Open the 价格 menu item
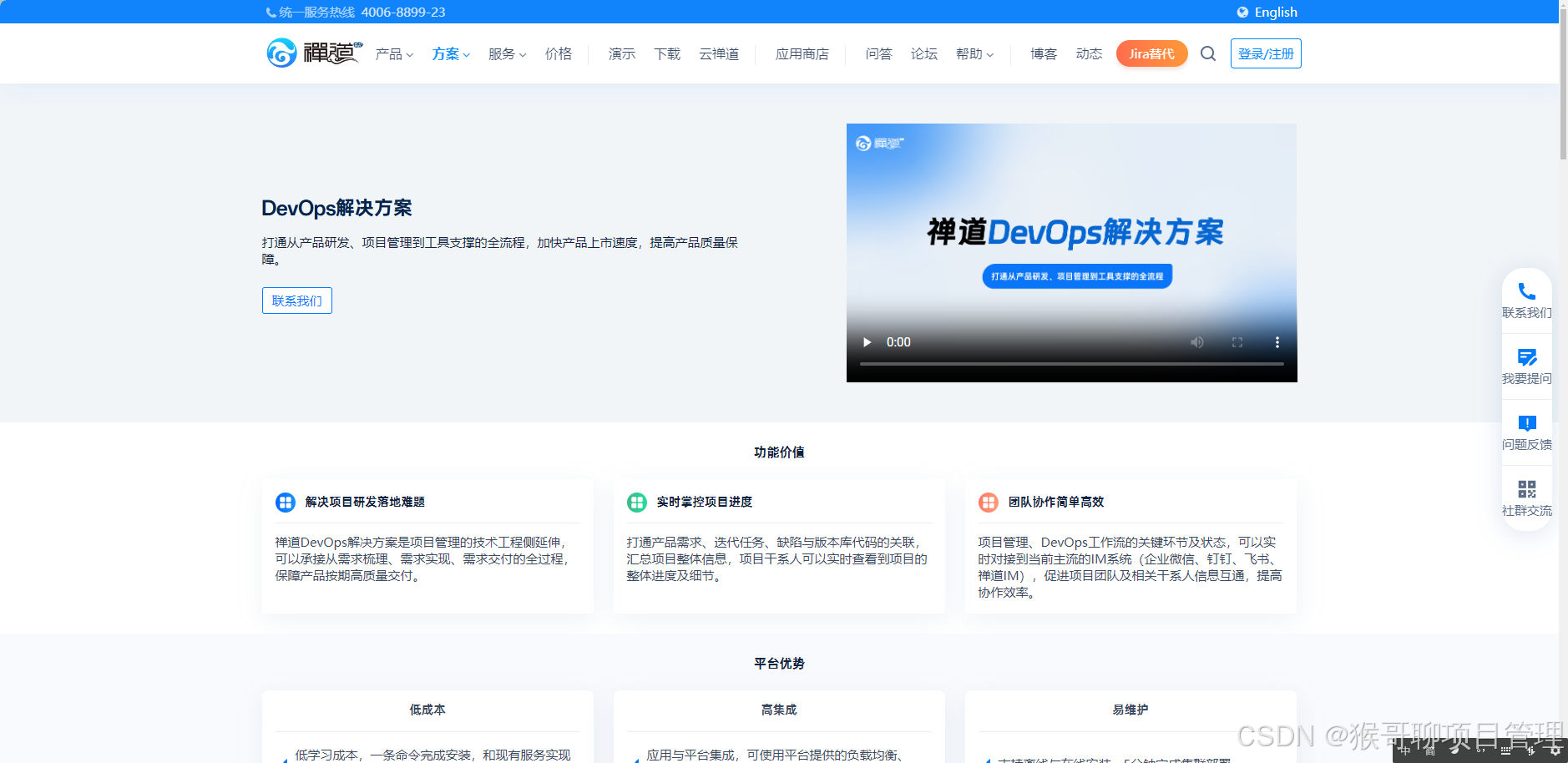The height and width of the screenshot is (763, 1568). tap(559, 54)
